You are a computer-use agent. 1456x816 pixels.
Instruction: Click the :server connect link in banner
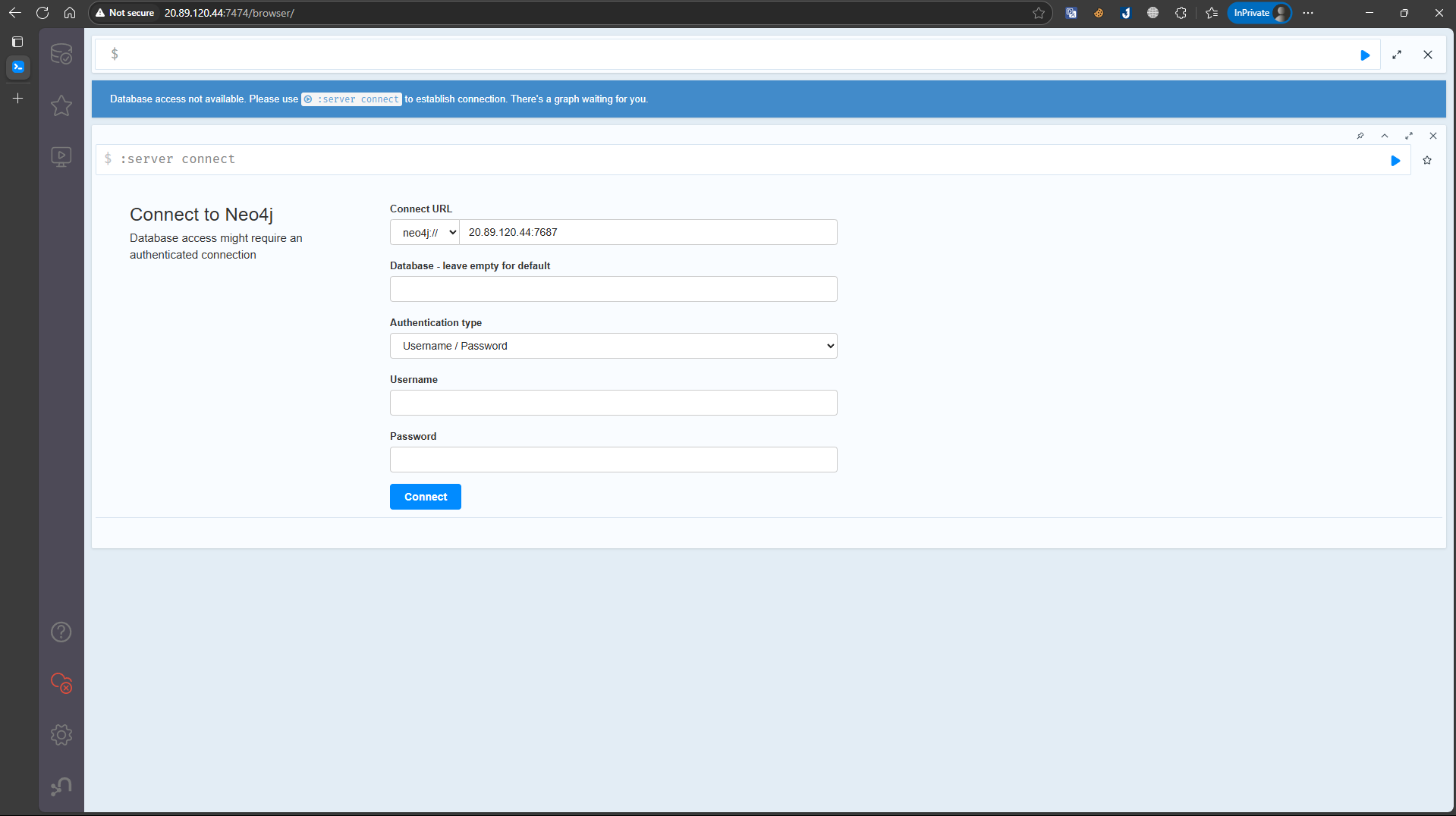pyautogui.click(x=352, y=99)
